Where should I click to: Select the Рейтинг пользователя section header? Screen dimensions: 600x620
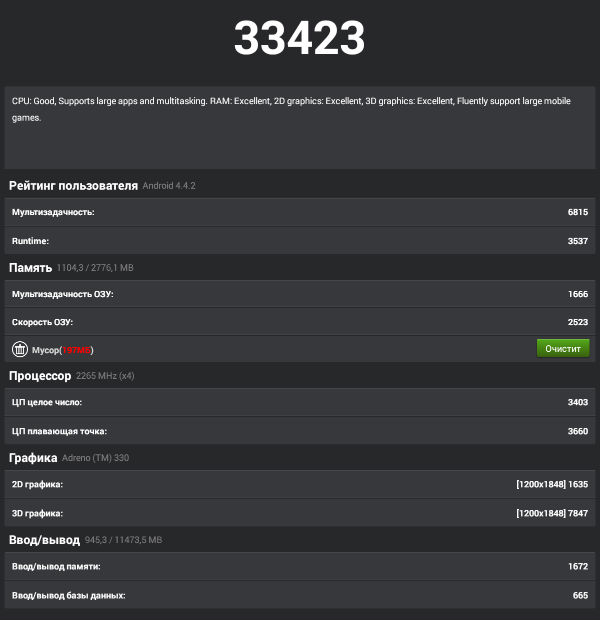(73, 185)
